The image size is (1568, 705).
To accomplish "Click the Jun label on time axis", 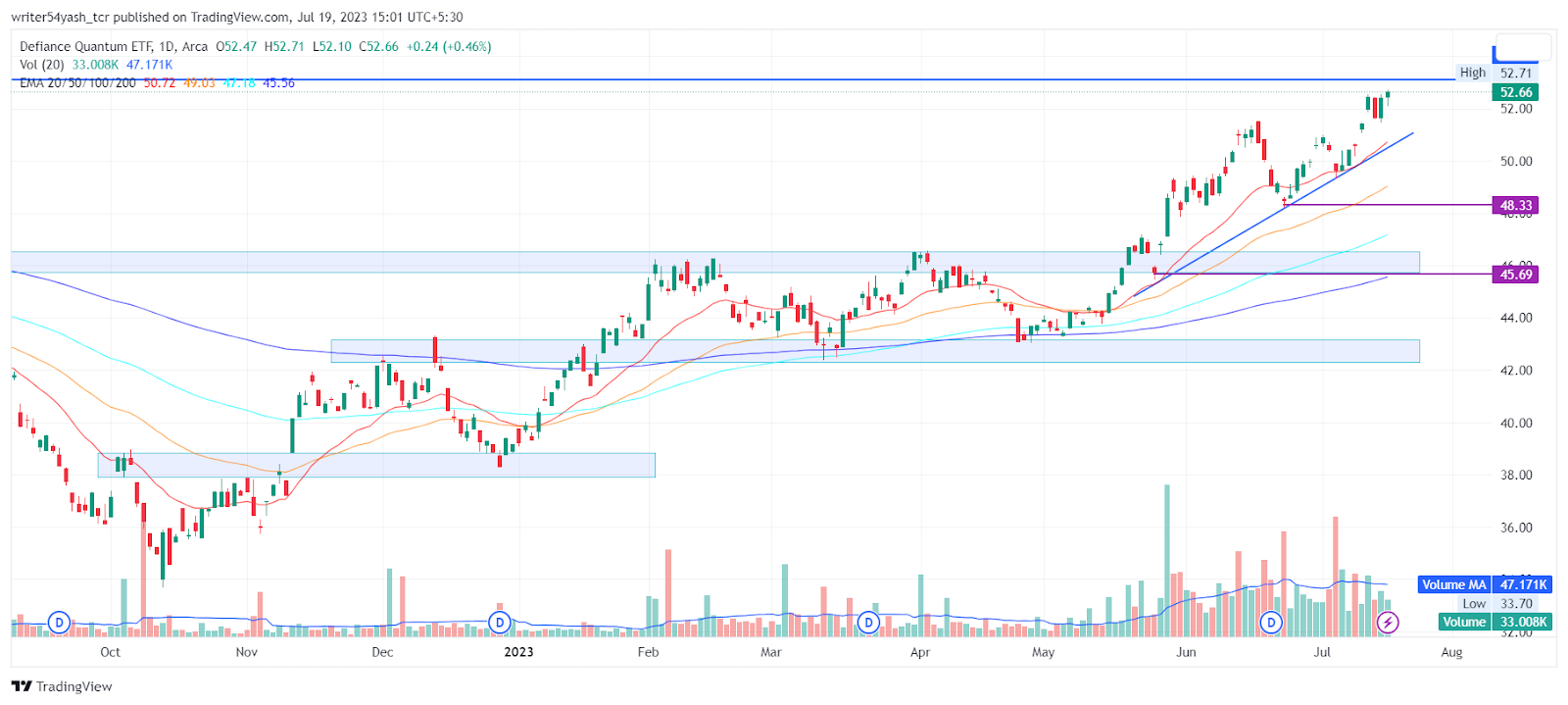I will (1187, 652).
